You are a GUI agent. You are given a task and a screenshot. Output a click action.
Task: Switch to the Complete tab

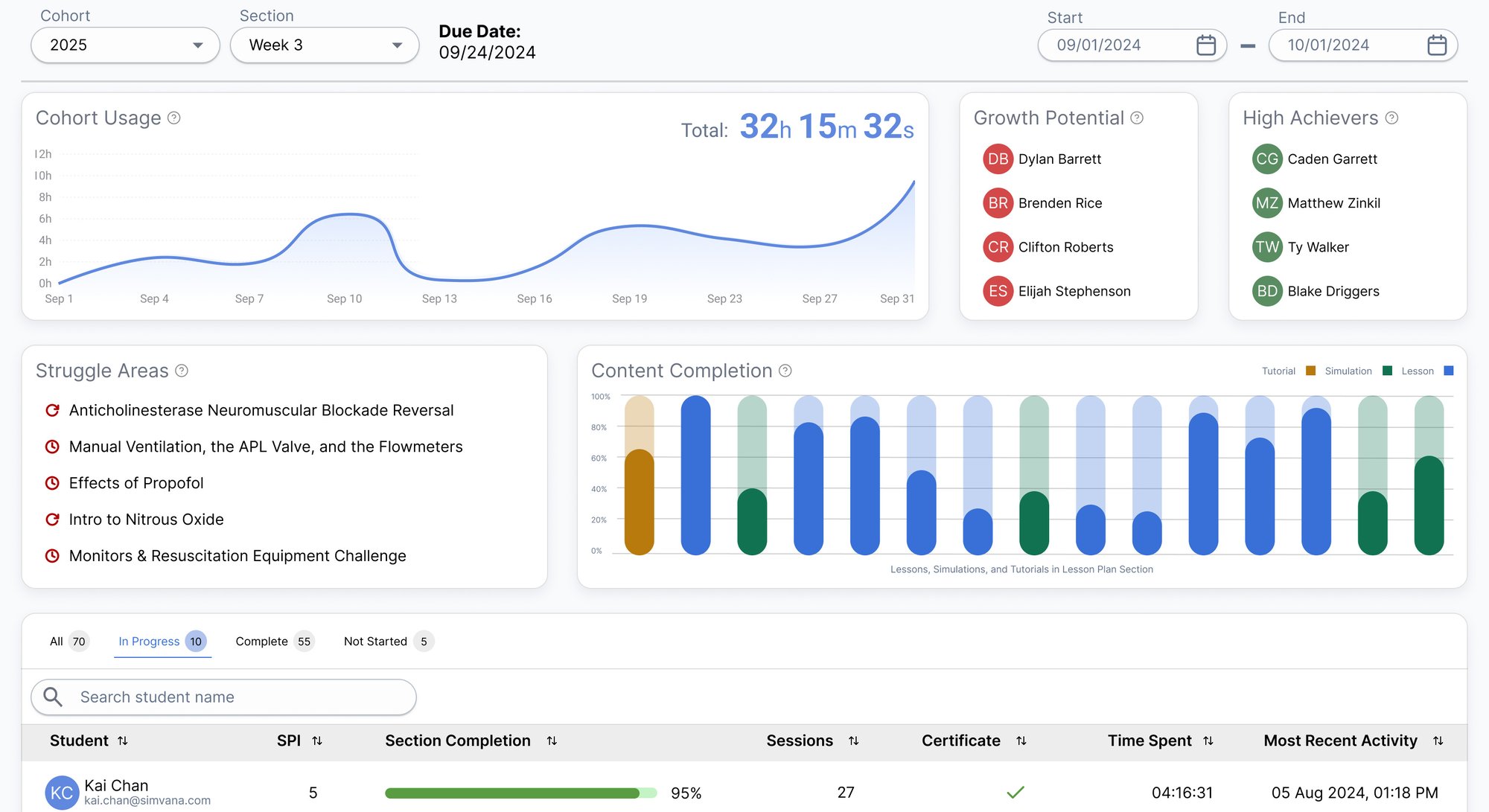(274, 642)
